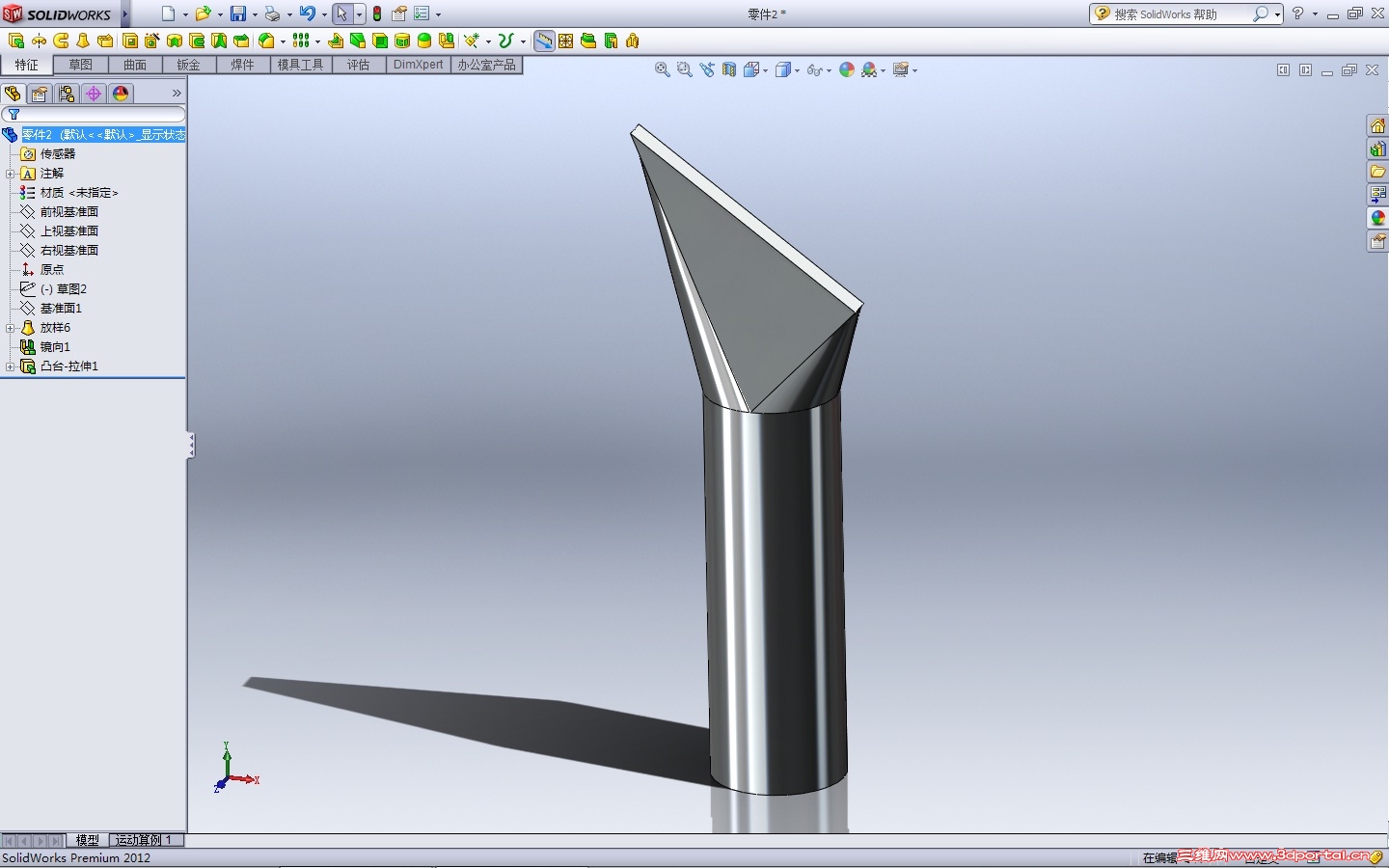Toggle the Section View icon
The height and width of the screenshot is (868, 1389).
click(729, 69)
